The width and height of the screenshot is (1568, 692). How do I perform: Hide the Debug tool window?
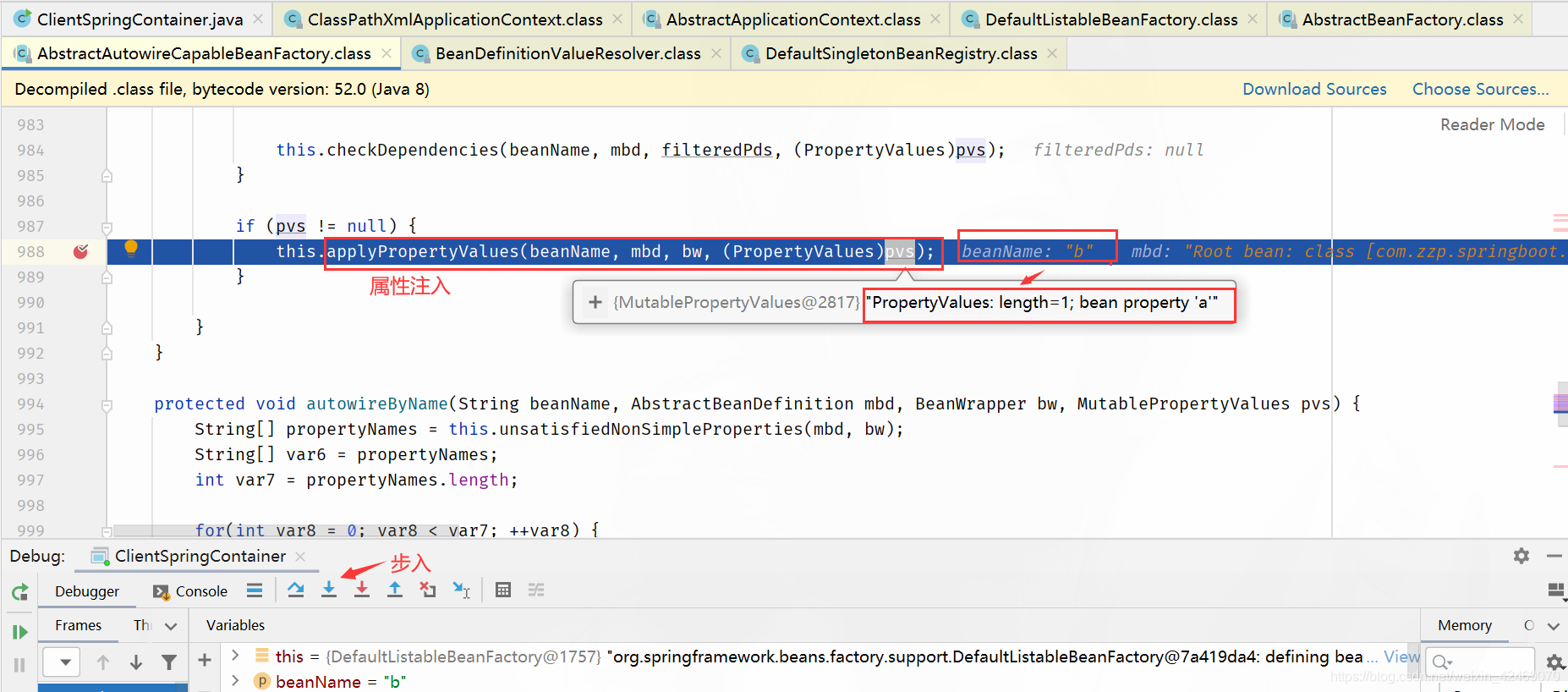click(1554, 556)
